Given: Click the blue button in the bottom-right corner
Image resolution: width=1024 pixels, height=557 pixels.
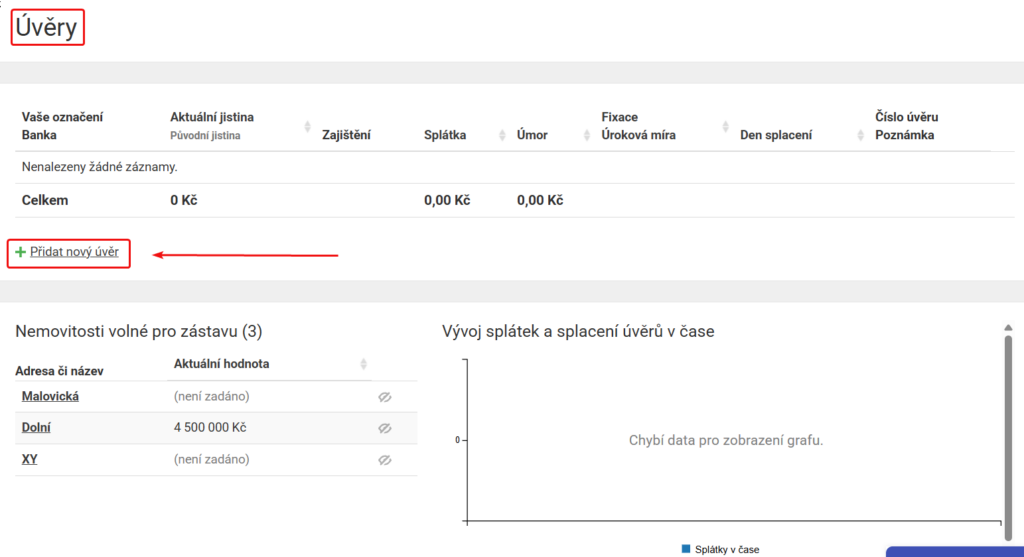Looking at the screenshot, I should (x=954, y=551).
